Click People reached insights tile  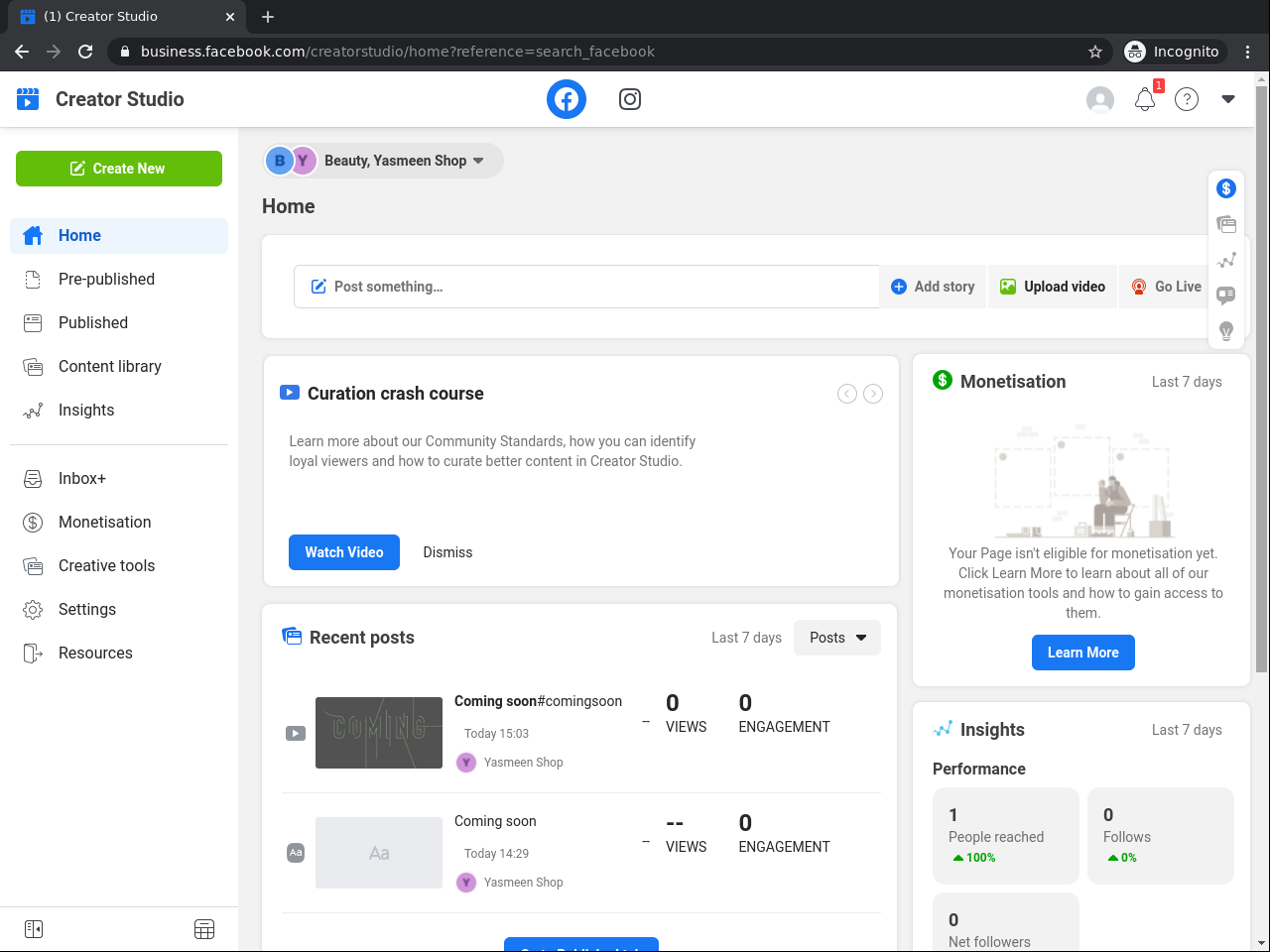1006,836
